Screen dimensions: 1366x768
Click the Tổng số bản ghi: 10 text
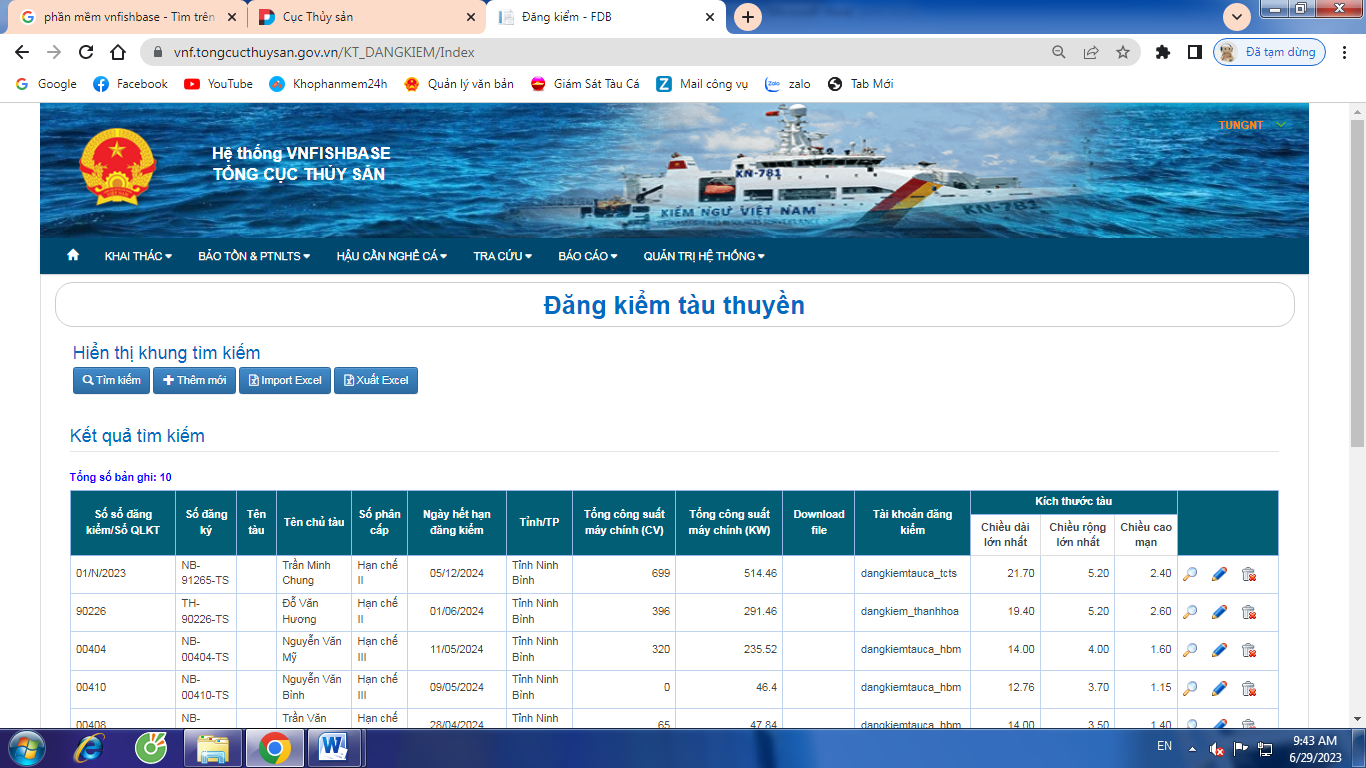[121, 477]
